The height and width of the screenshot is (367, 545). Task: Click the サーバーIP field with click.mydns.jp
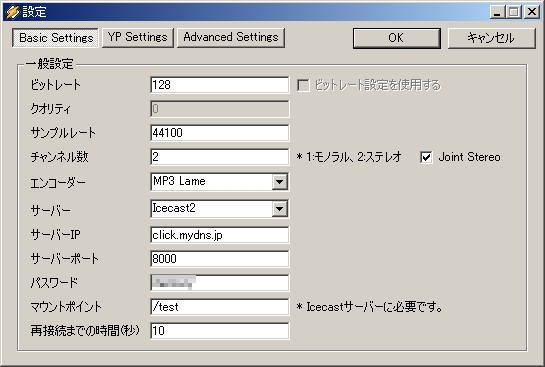(x=220, y=235)
